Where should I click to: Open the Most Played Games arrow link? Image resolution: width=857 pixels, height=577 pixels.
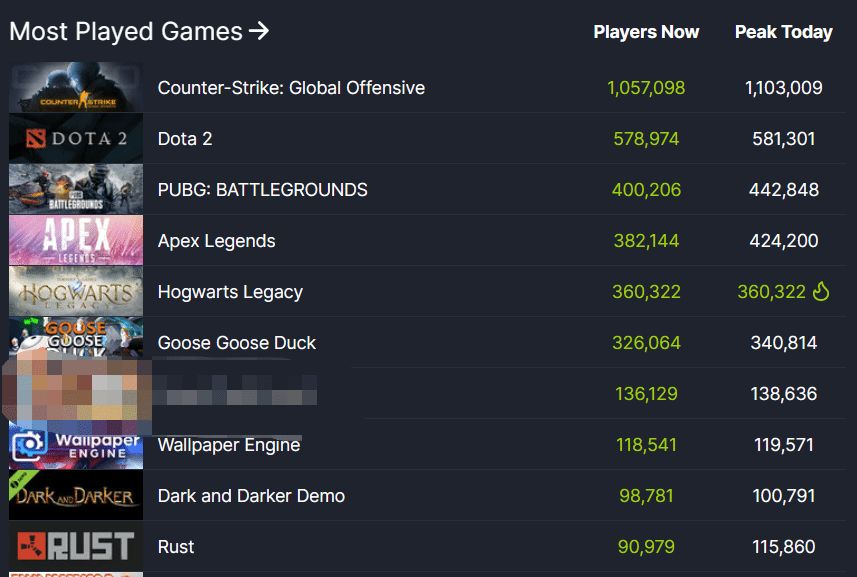click(259, 31)
